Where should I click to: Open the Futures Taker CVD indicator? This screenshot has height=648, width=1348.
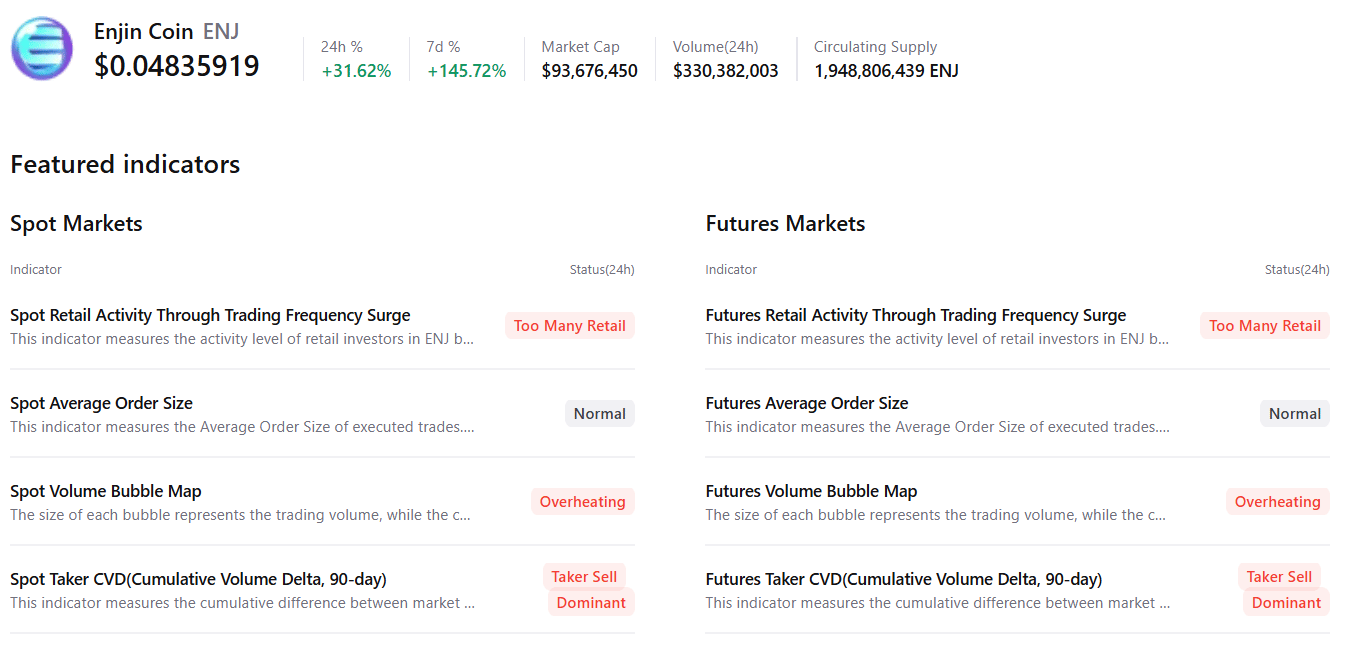click(x=903, y=580)
